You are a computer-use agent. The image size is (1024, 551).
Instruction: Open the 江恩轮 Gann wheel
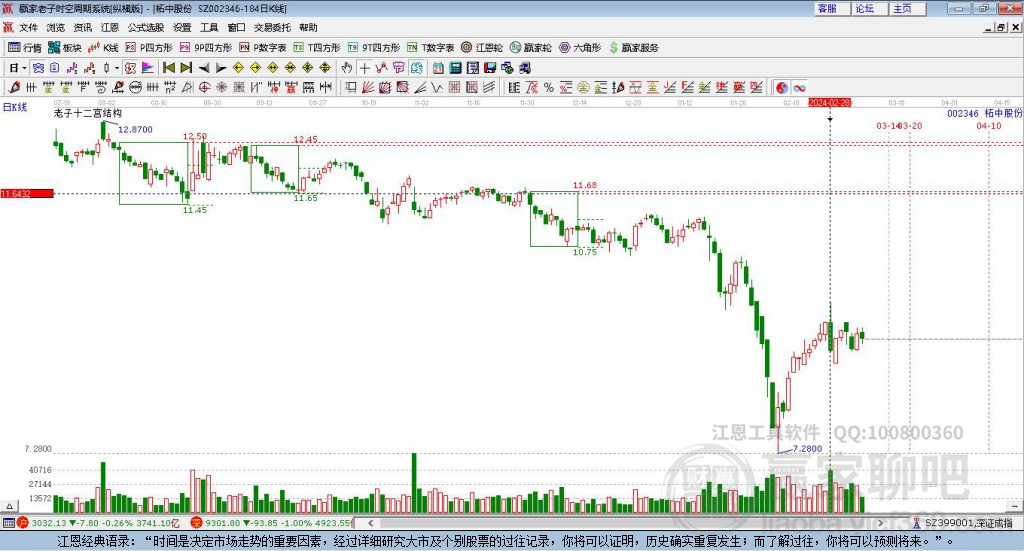pos(482,48)
